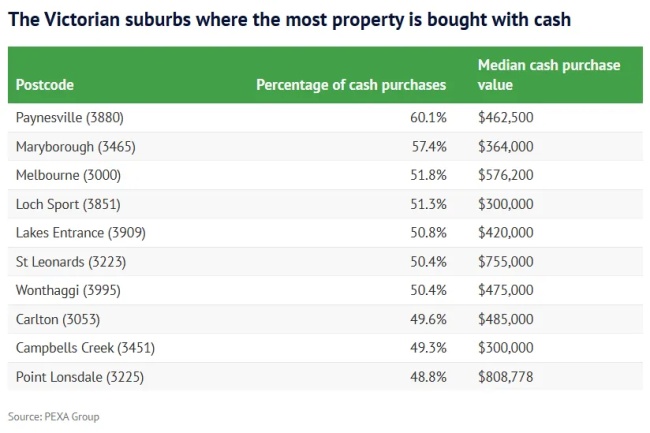Click the Percentage of cash purchases header
Image resolution: width=650 pixels, height=433 pixels.
click(x=351, y=85)
